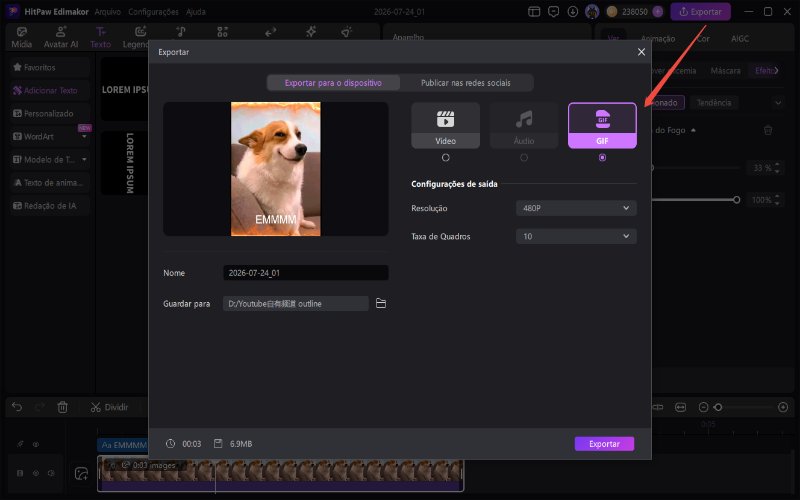Toggle the video track lock icon

20,473
